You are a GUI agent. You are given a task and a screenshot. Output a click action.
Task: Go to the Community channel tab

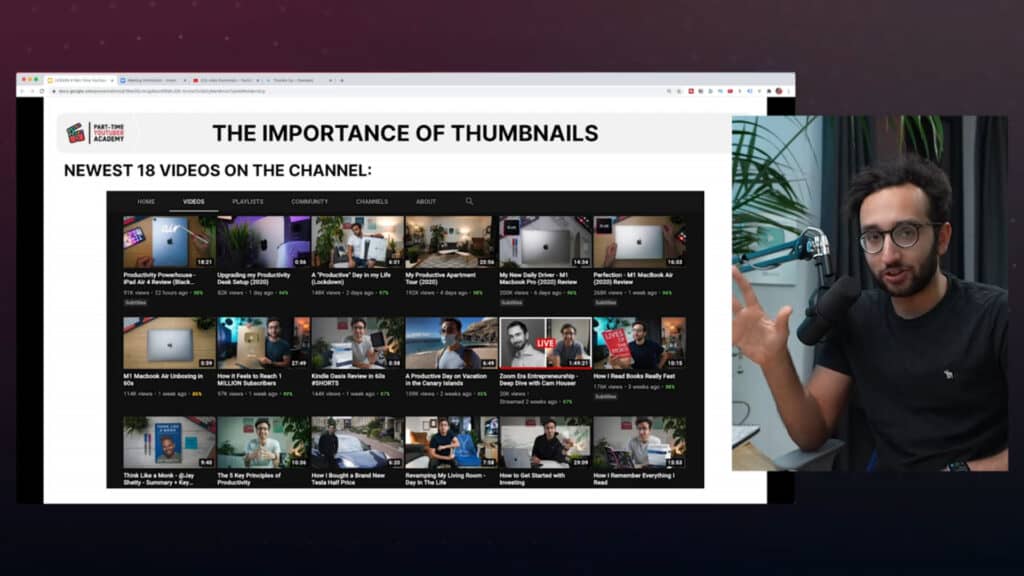(309, 202)
